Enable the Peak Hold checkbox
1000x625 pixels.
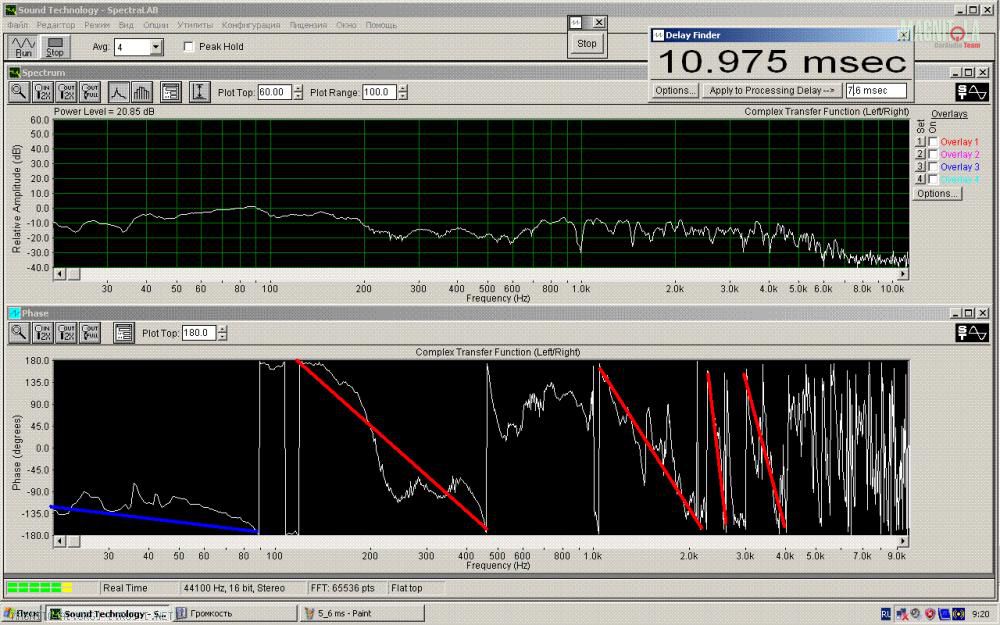(x=189, y=47)
